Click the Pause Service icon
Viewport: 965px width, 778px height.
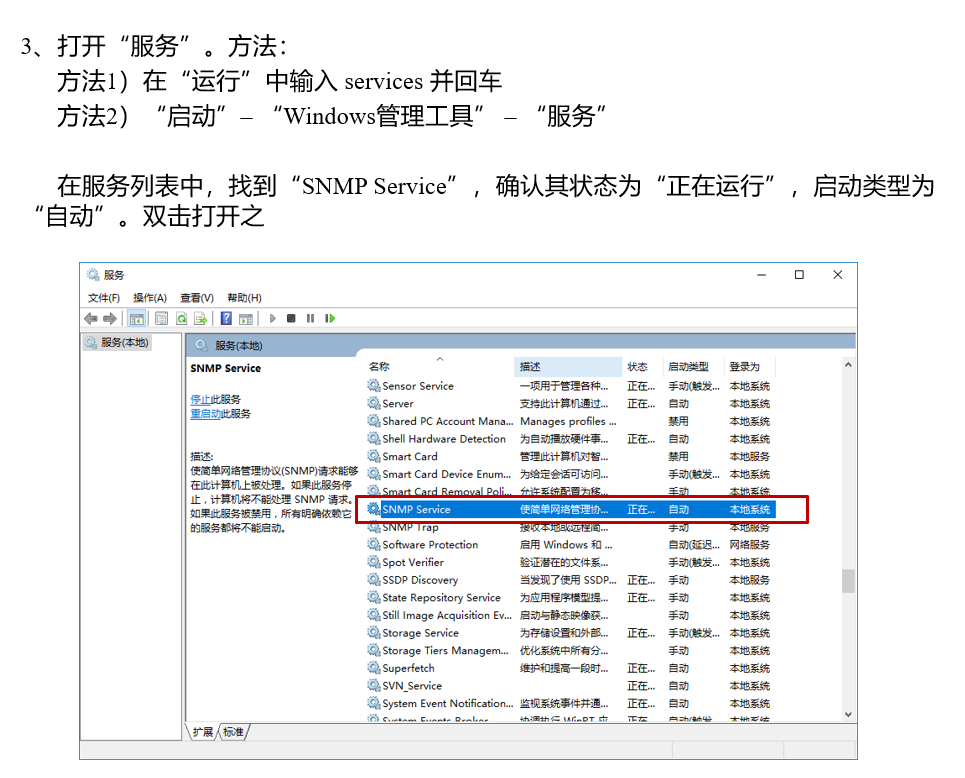pos(310,318)
